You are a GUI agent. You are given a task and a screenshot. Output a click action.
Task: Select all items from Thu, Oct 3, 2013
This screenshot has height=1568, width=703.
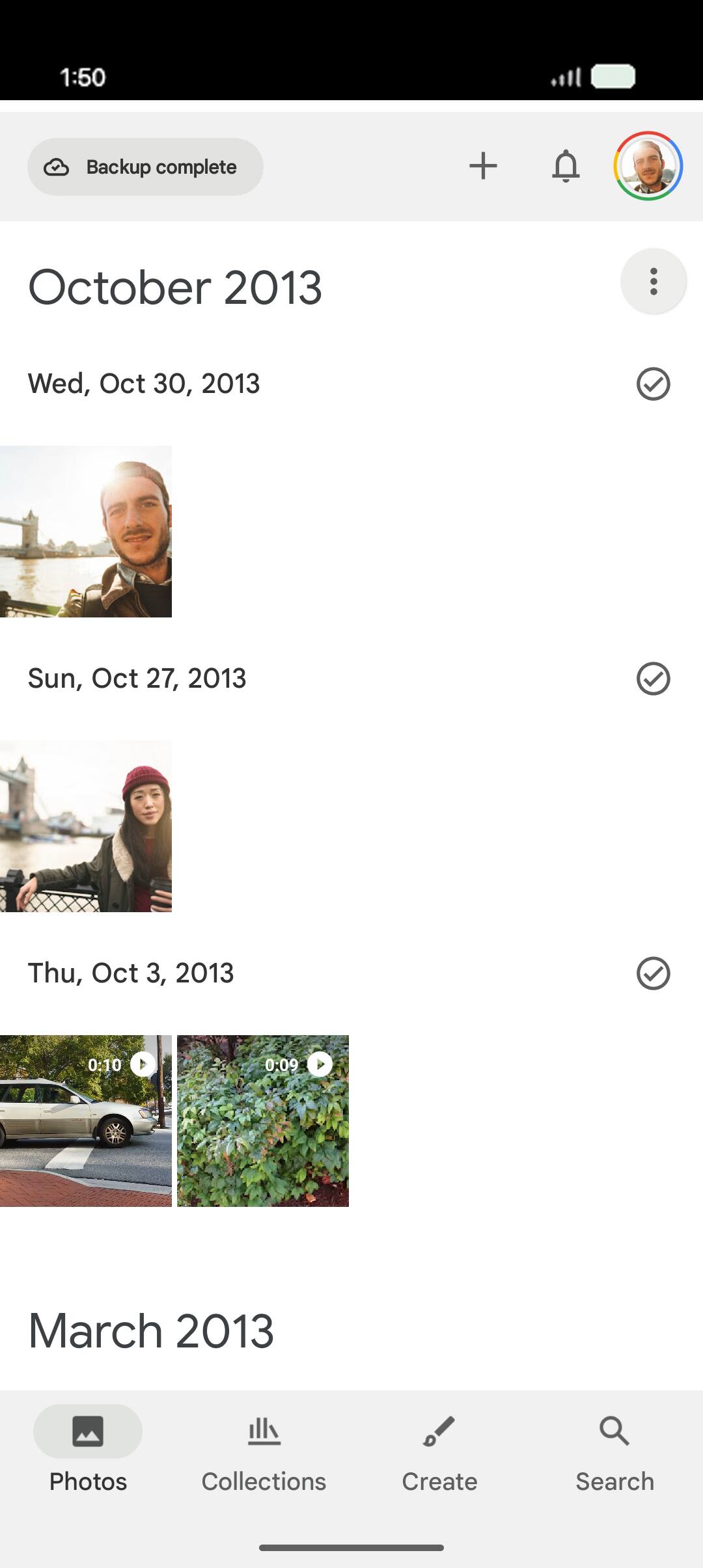point(653,973)
